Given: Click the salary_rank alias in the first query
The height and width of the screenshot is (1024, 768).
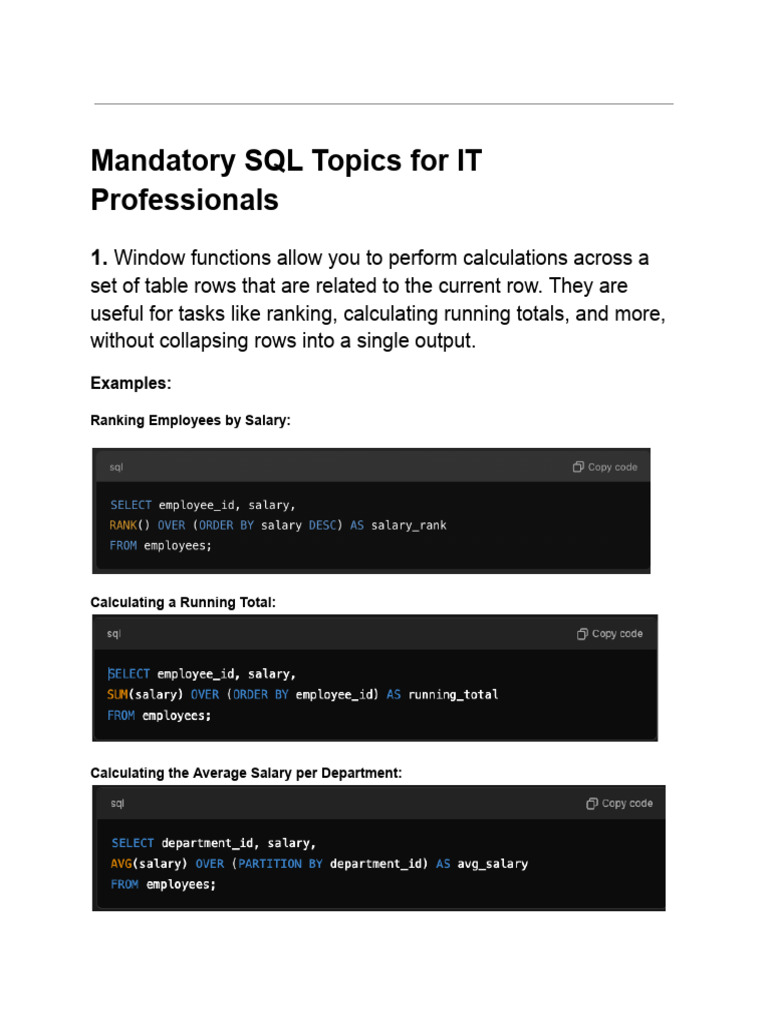Looking at the screenshot, I should tap(409, 525).
